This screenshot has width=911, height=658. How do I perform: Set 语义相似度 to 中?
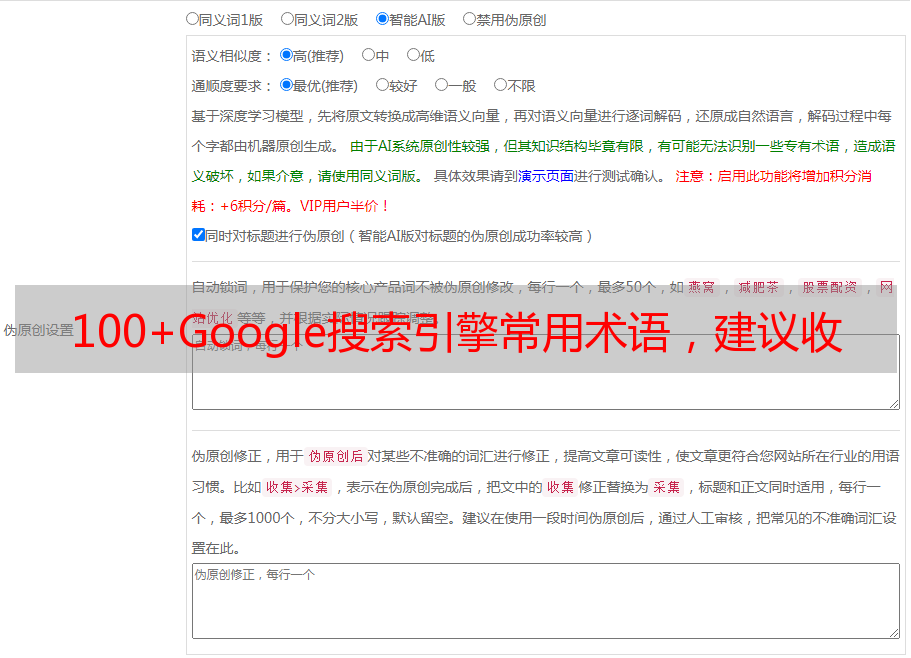coord(368,55)
